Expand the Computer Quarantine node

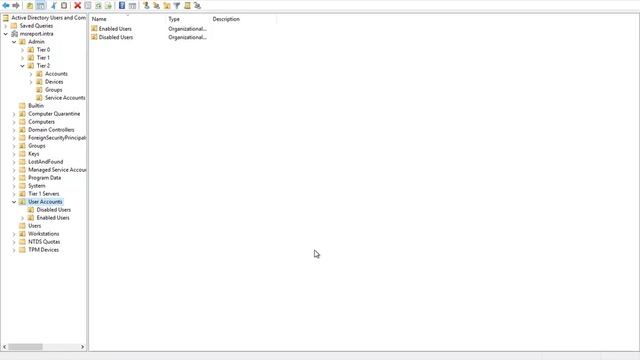click(14, 114)
